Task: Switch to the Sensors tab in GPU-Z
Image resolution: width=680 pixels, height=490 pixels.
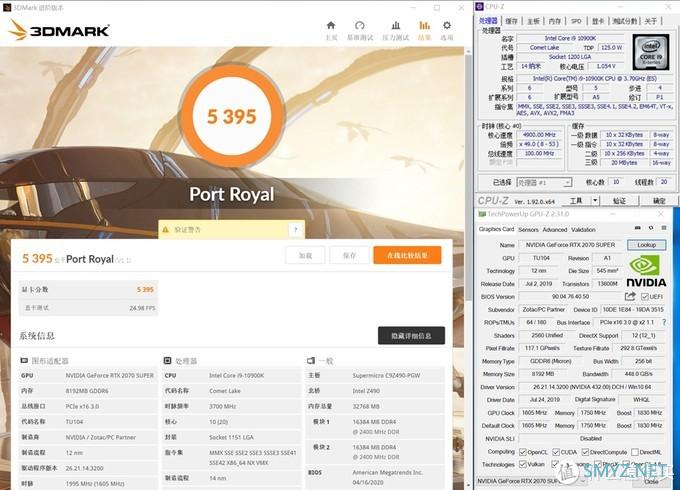Action: click(x=528, y=229)
